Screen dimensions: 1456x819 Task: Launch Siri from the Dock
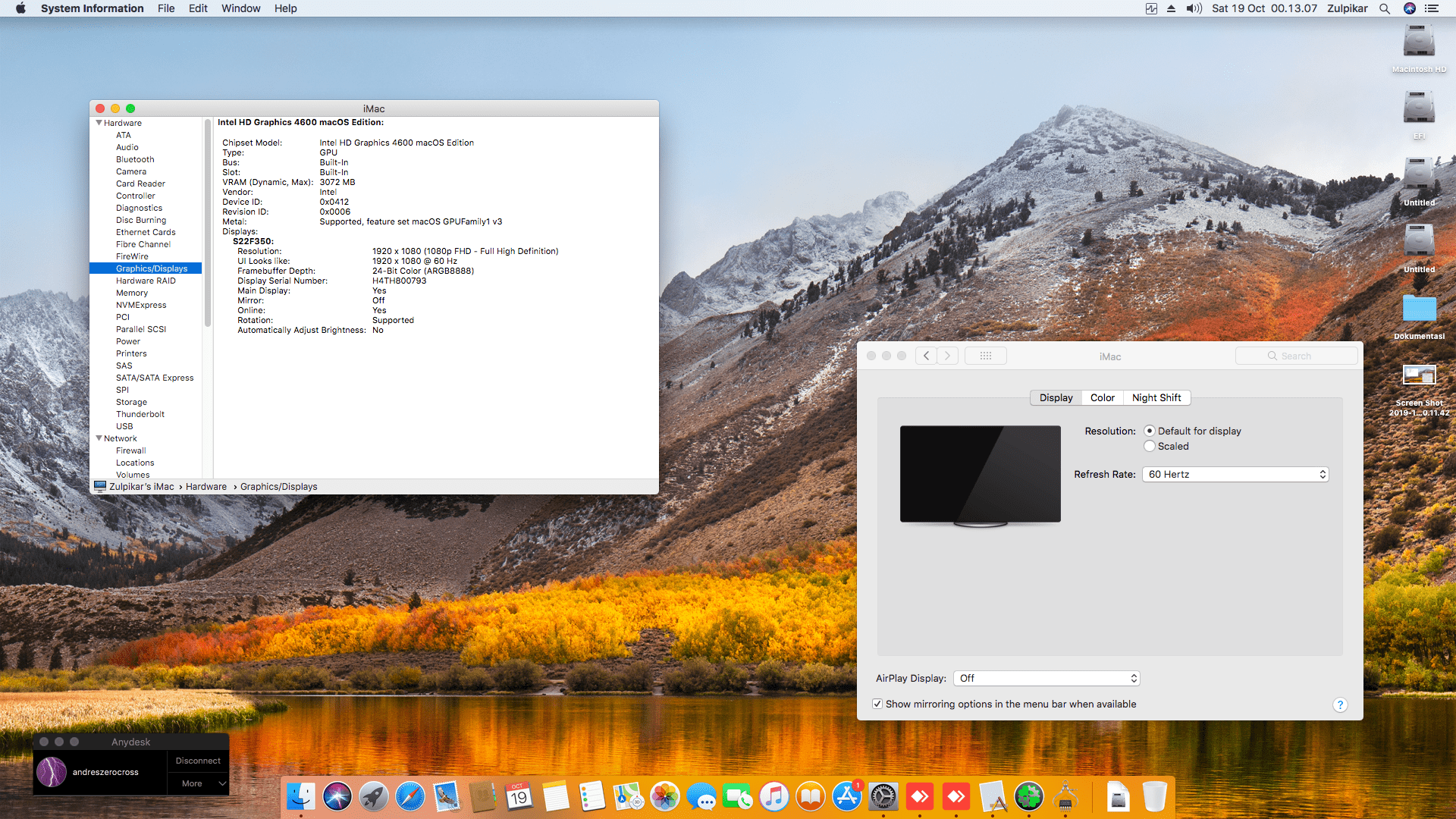tap(337, 797)
